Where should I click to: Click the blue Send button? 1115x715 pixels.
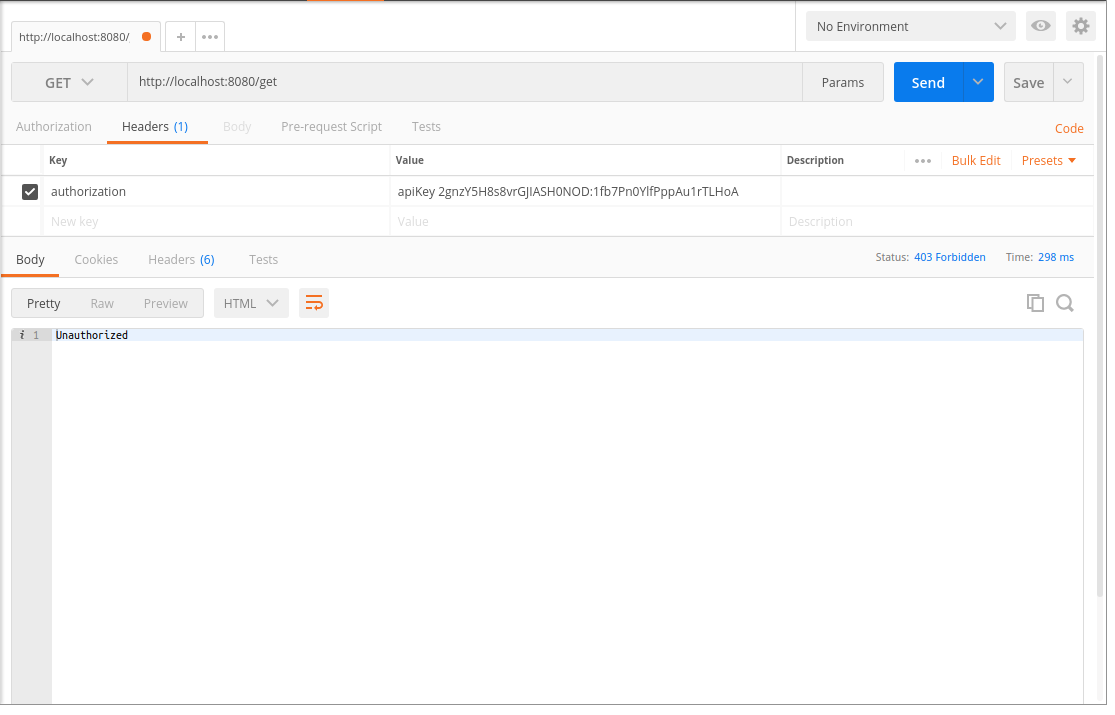point(928,83)
